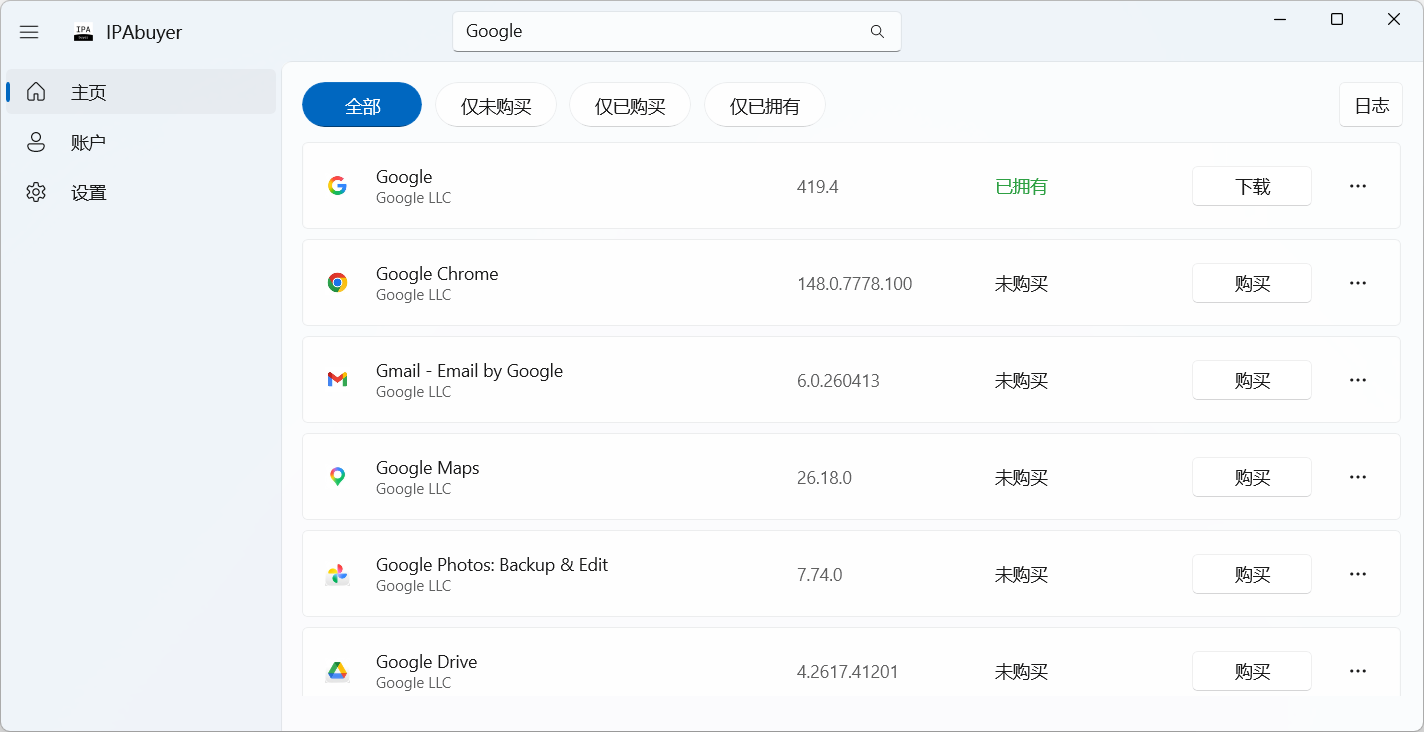
Task: Click the Google Drive app icon
Action: [338, 671]
